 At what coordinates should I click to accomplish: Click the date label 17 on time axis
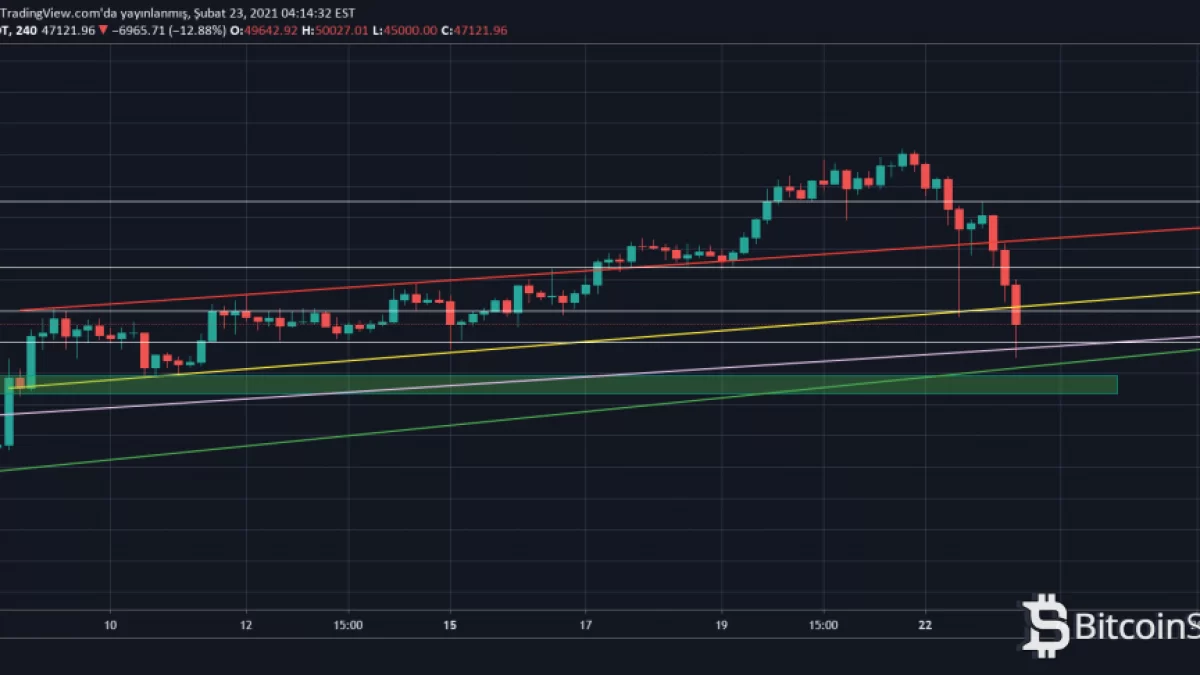(586, 626)
